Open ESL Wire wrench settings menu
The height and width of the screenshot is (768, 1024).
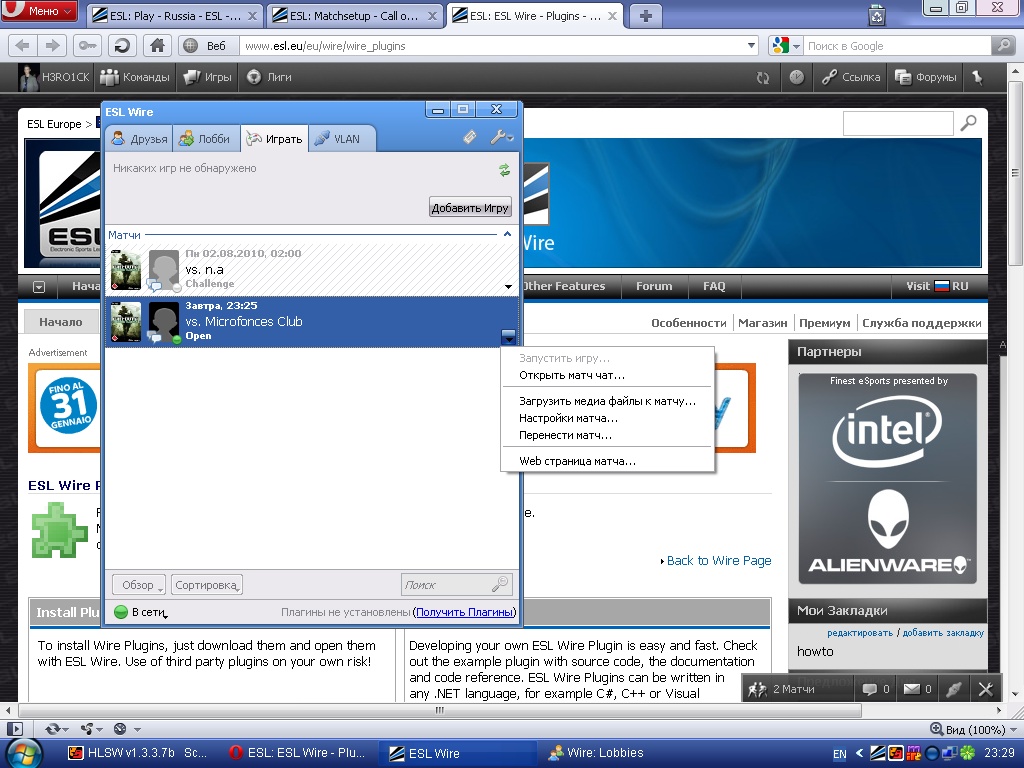pyautogui.click(x=501, y=137)
